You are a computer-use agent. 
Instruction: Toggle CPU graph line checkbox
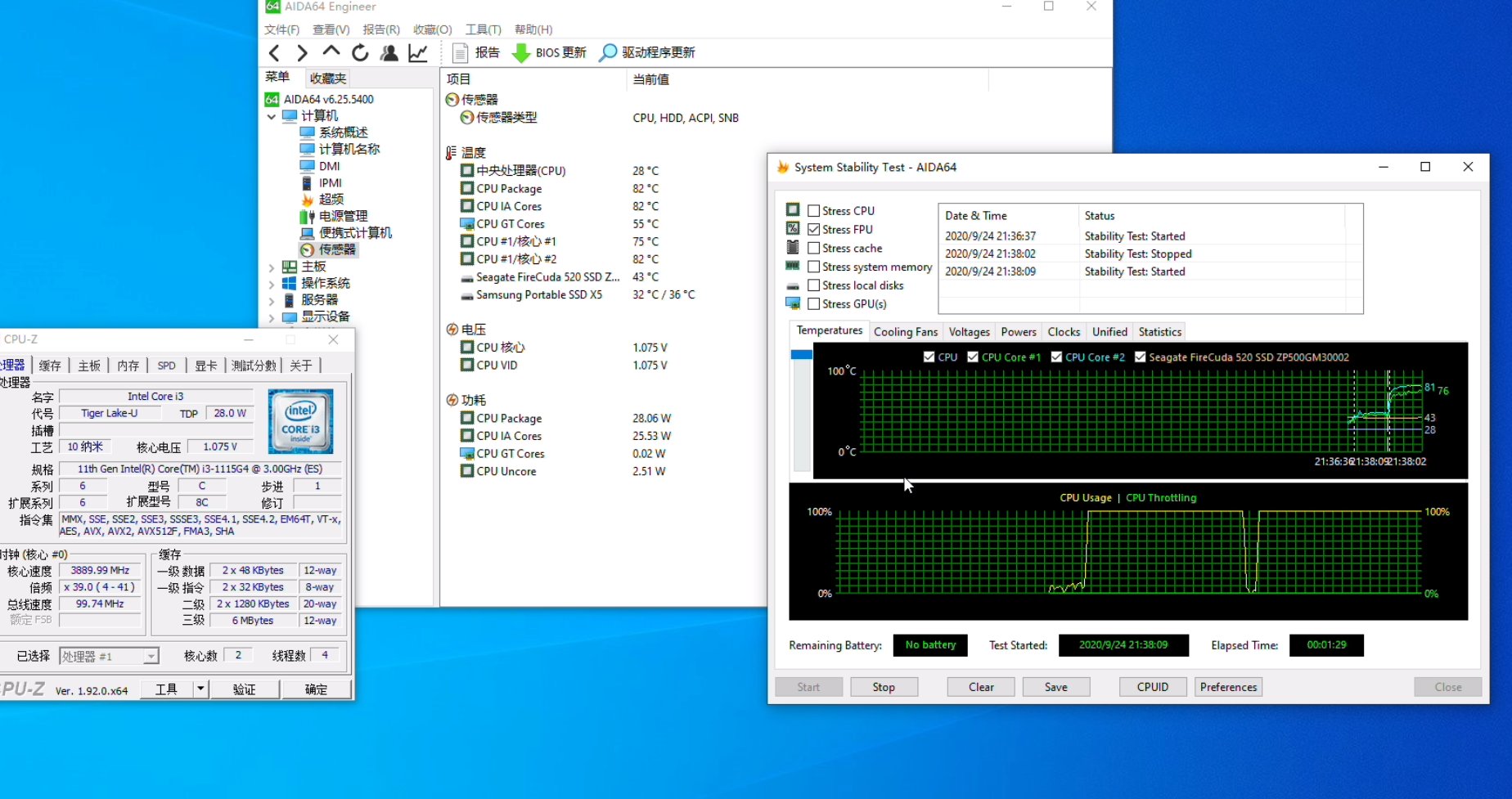coord(929,357)
